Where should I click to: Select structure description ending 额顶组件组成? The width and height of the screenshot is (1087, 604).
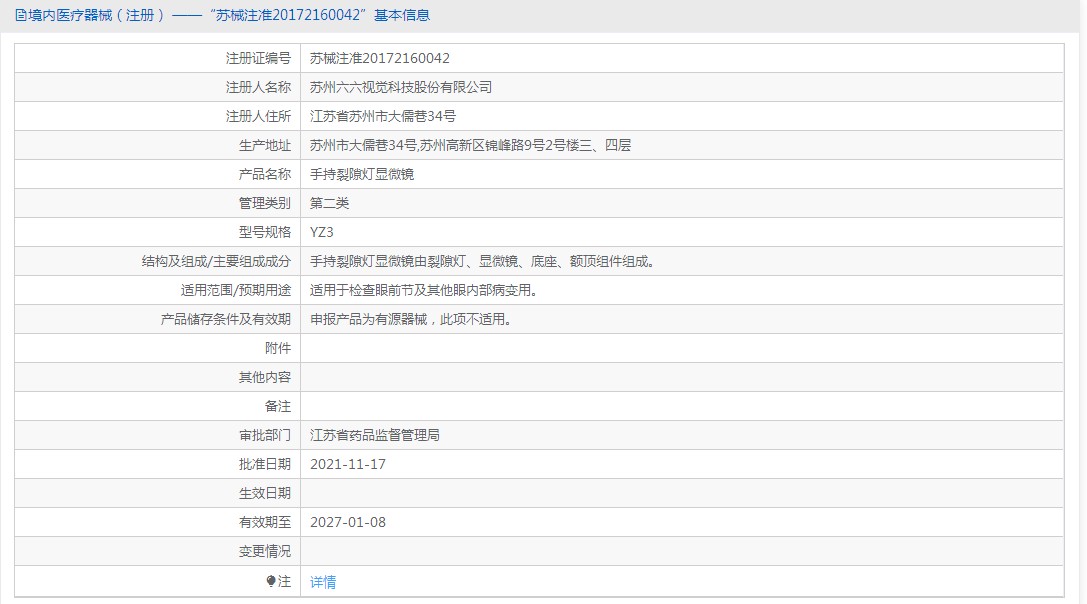[482, 261]
